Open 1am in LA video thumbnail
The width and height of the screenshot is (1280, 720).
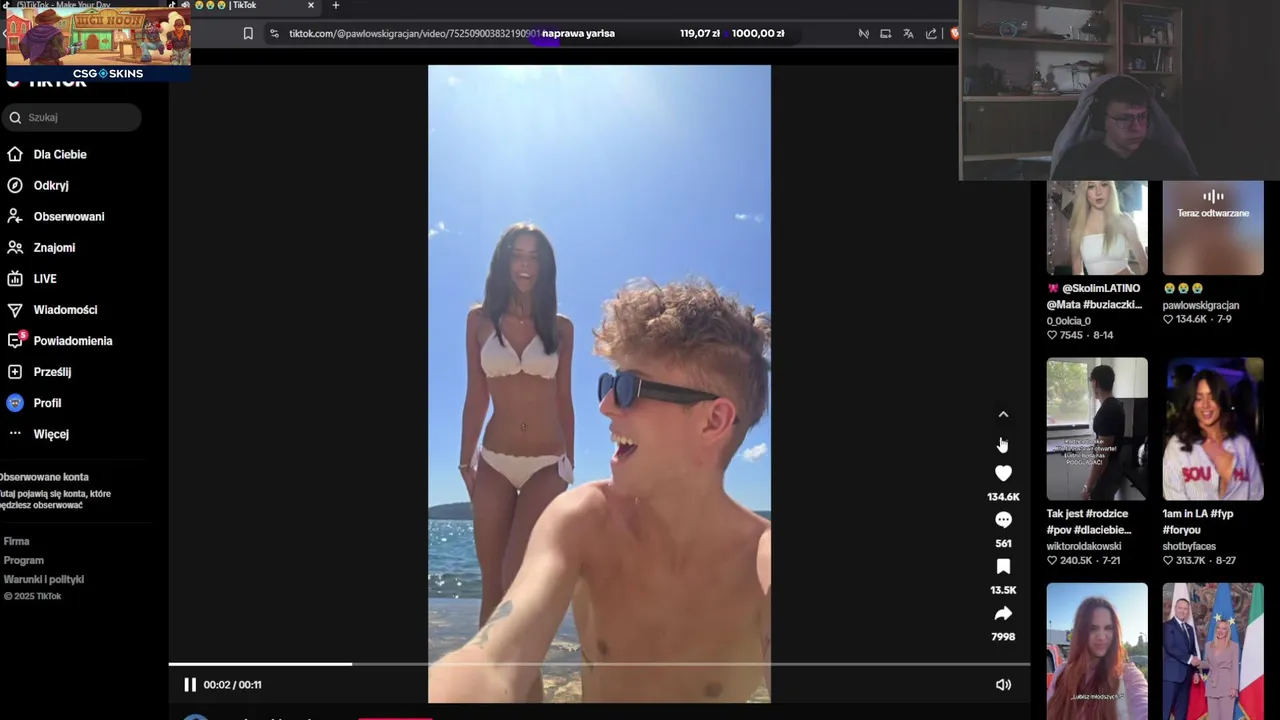click(1213, 429)
